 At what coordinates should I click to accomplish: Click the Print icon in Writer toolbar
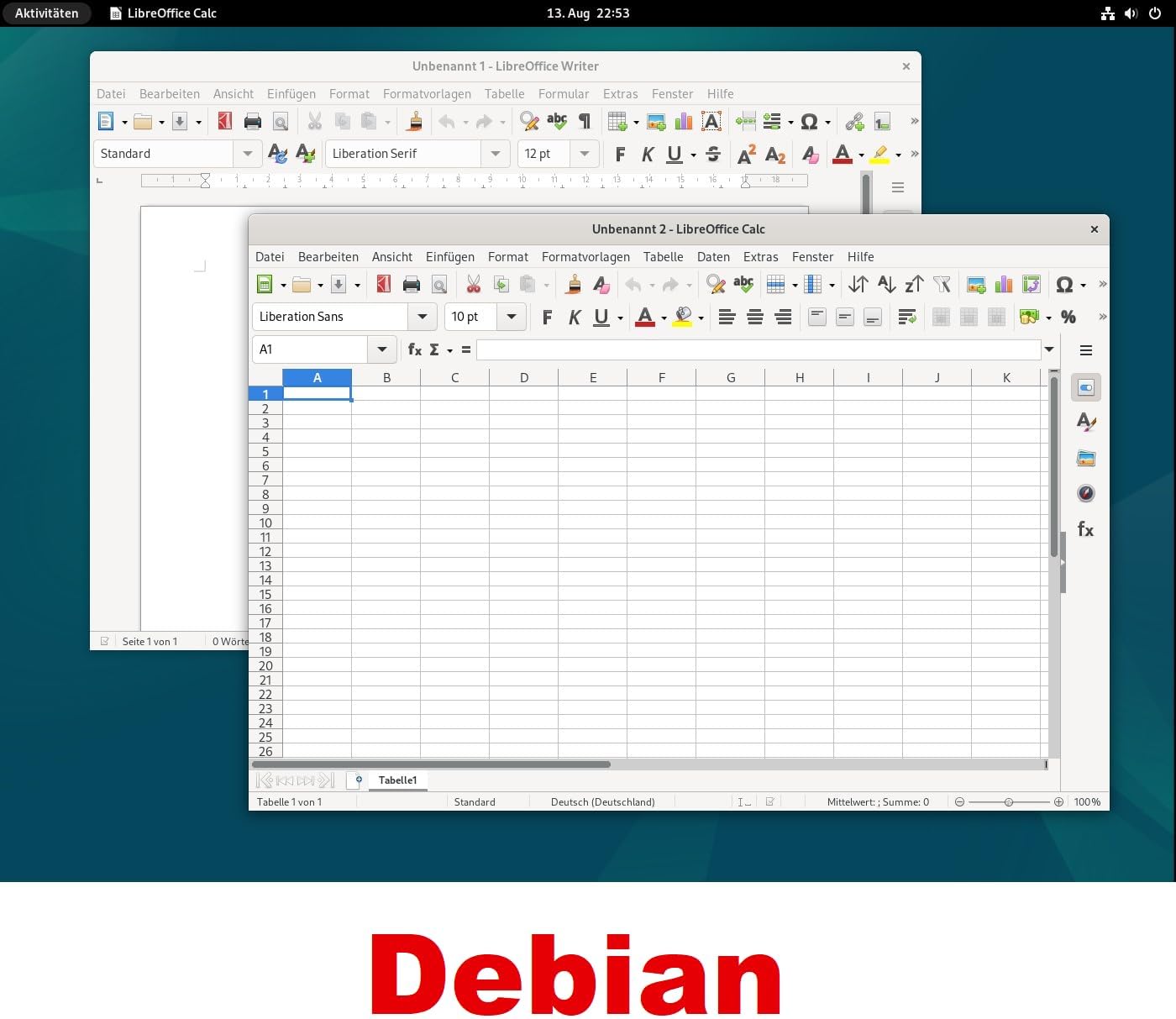(x=253, y=121)
